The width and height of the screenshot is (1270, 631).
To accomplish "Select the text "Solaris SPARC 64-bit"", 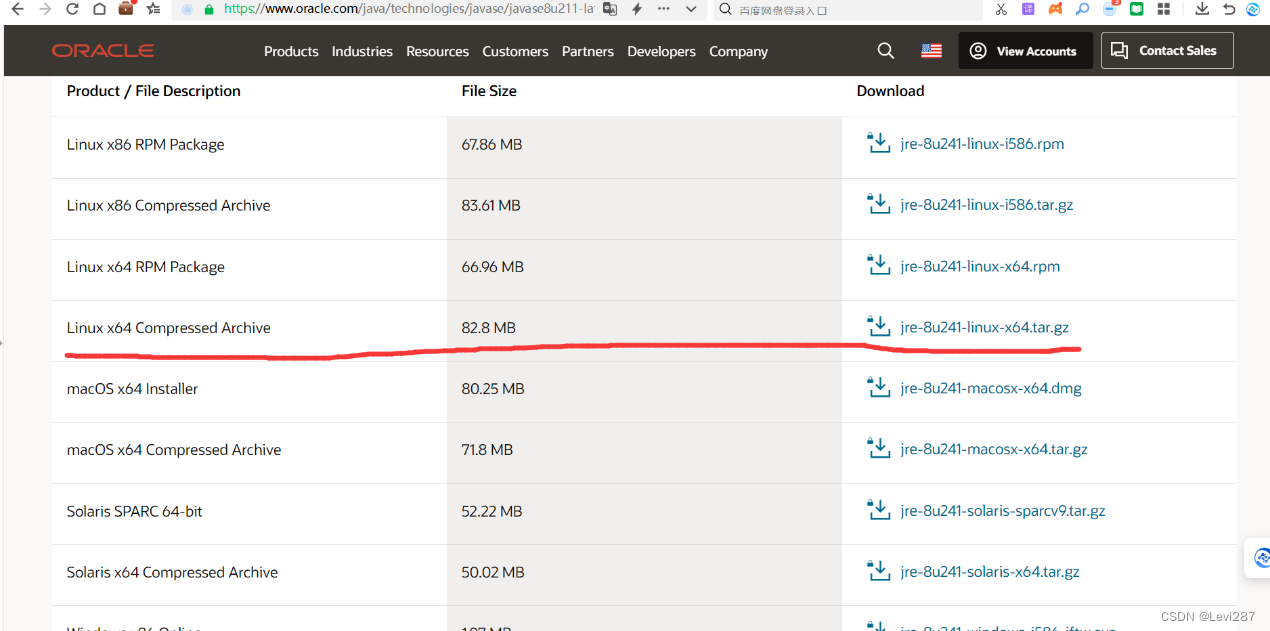I will (134, 511).
